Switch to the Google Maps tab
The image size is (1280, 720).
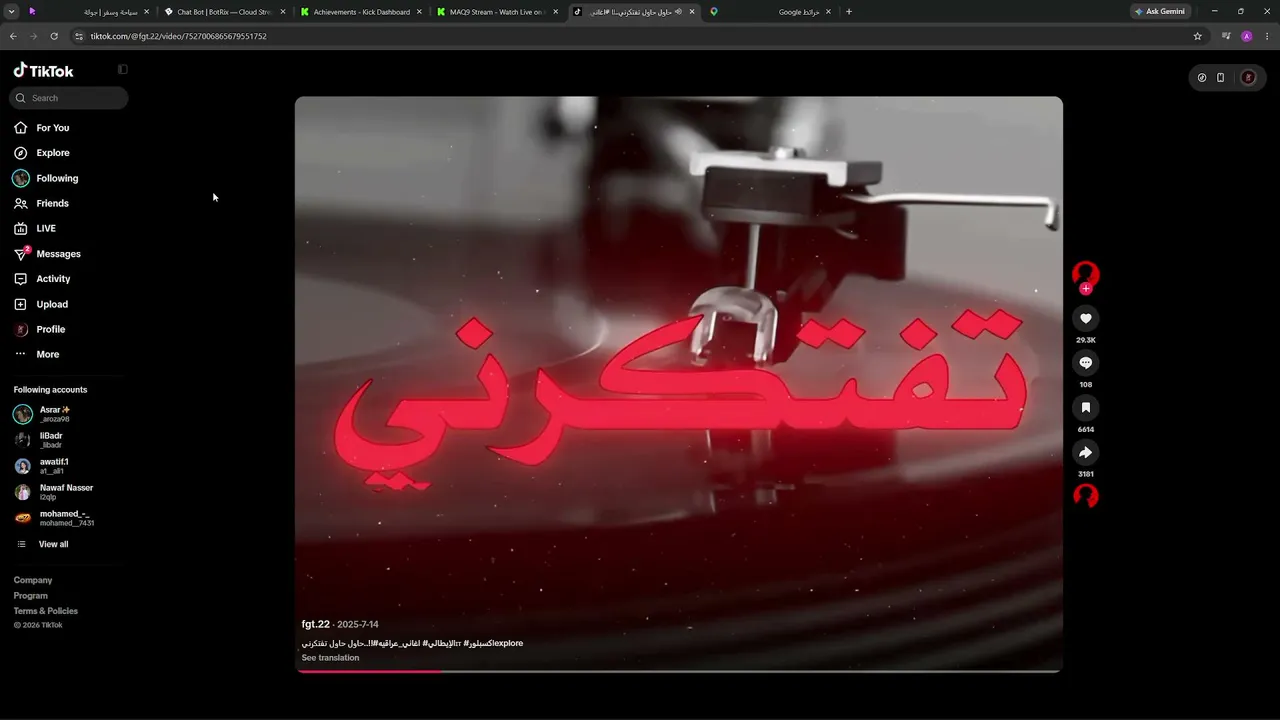pyautogui.click(x=770, y=12)
